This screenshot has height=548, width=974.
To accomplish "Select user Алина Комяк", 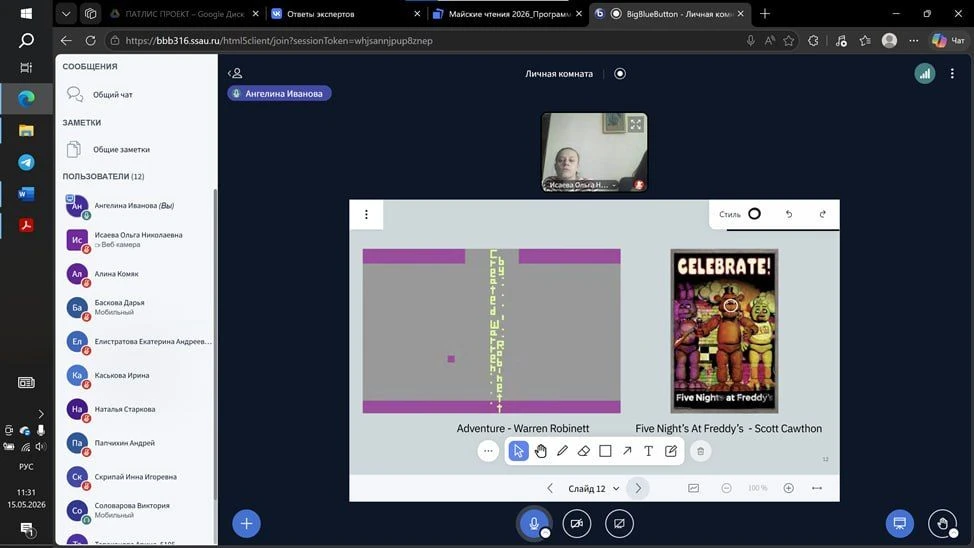I will tap(138, 273).
